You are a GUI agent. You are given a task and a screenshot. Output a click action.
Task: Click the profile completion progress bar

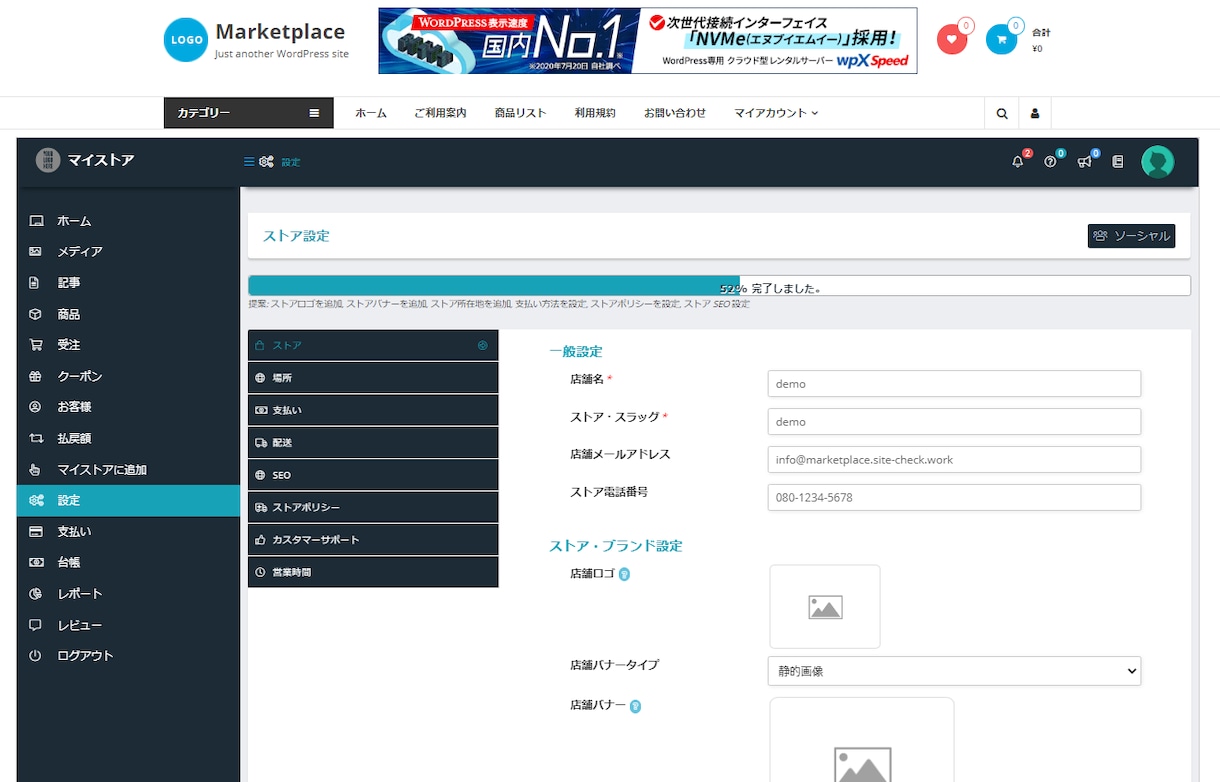[x=719, y=286]
